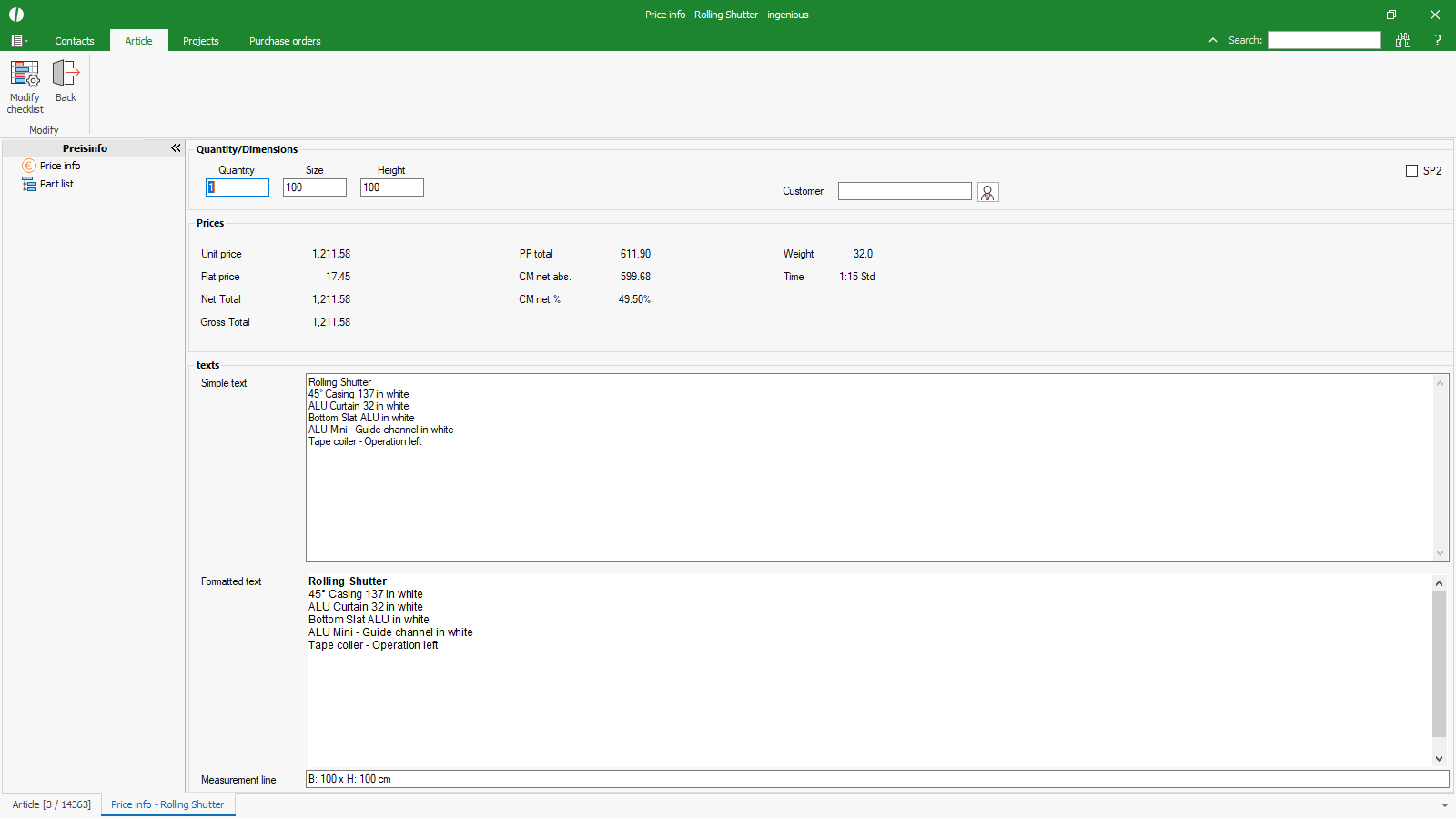Switch to the Contacts tab
This screenshot has height=819, width=1456.
tap(75, 41)
